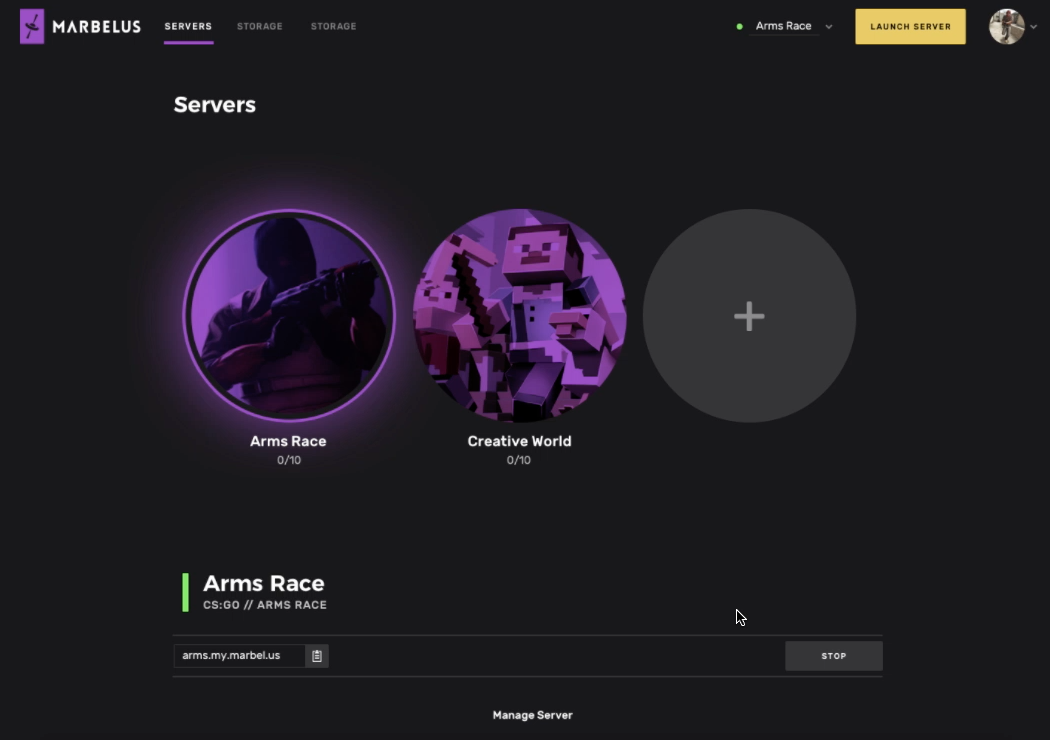Click the green online status dot
The width and height of the screenshot is (1050, 740).
[x=739, y=27]
